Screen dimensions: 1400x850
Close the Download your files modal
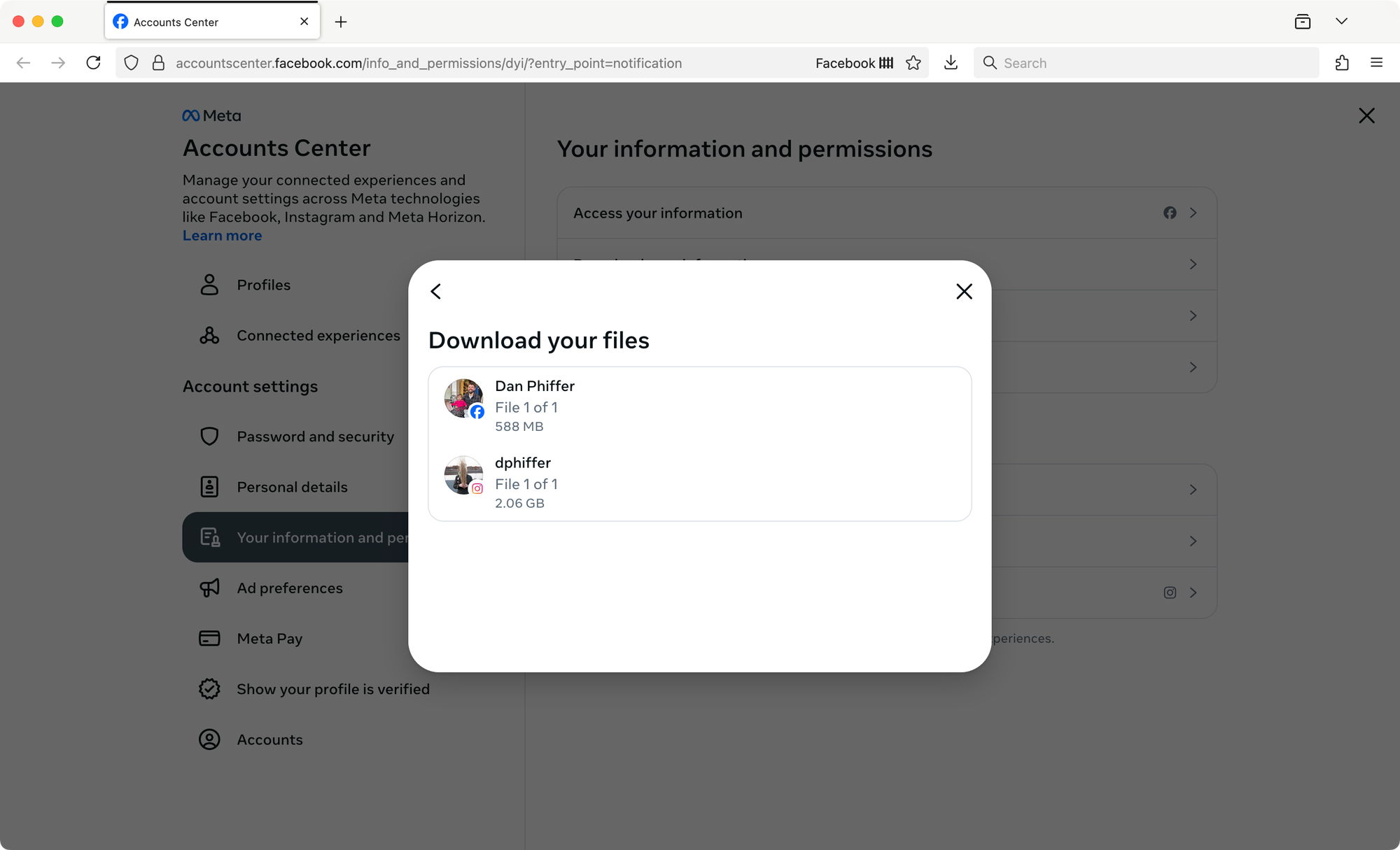963,291
